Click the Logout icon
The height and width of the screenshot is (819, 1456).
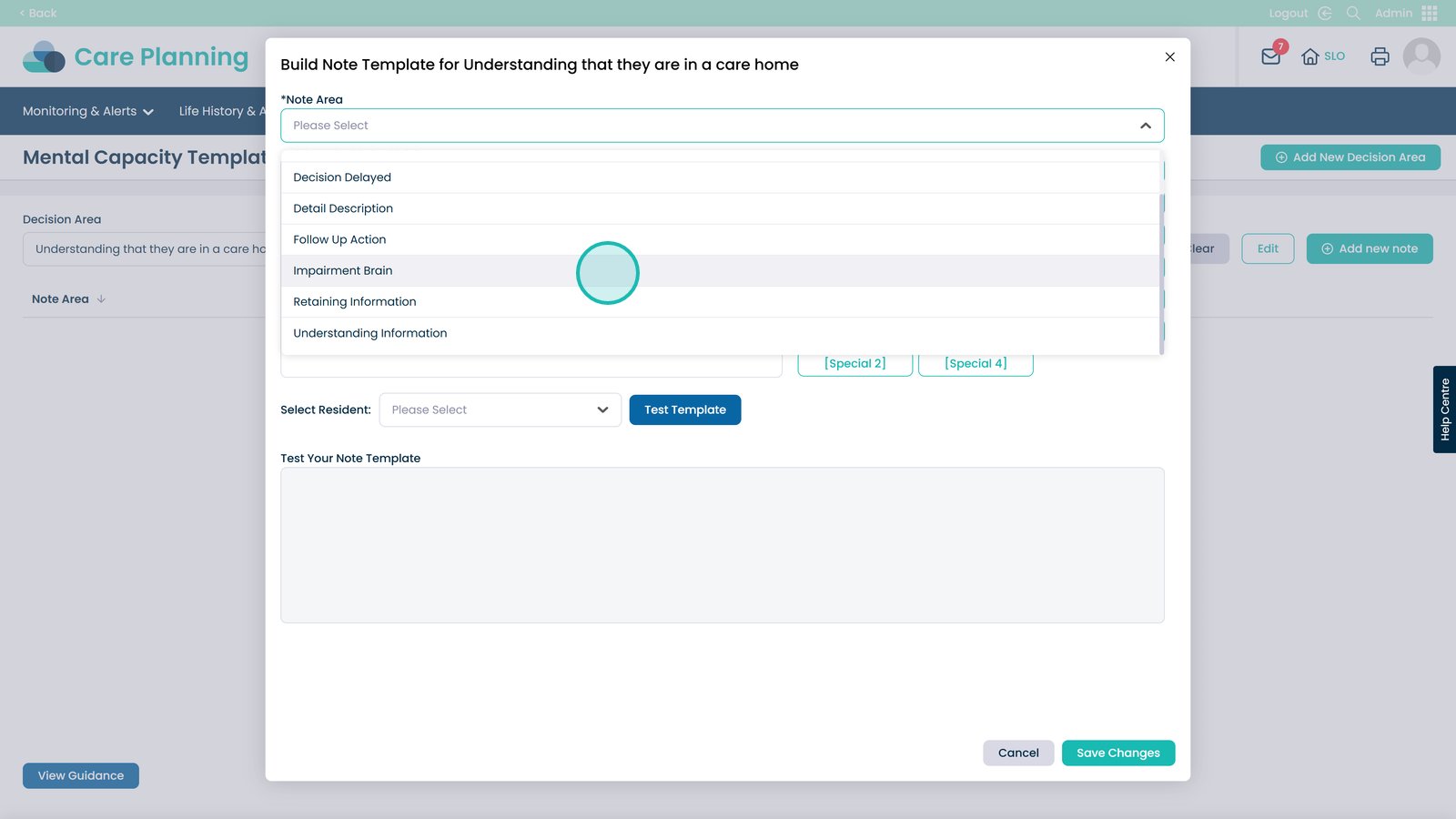click(1325, 13)
